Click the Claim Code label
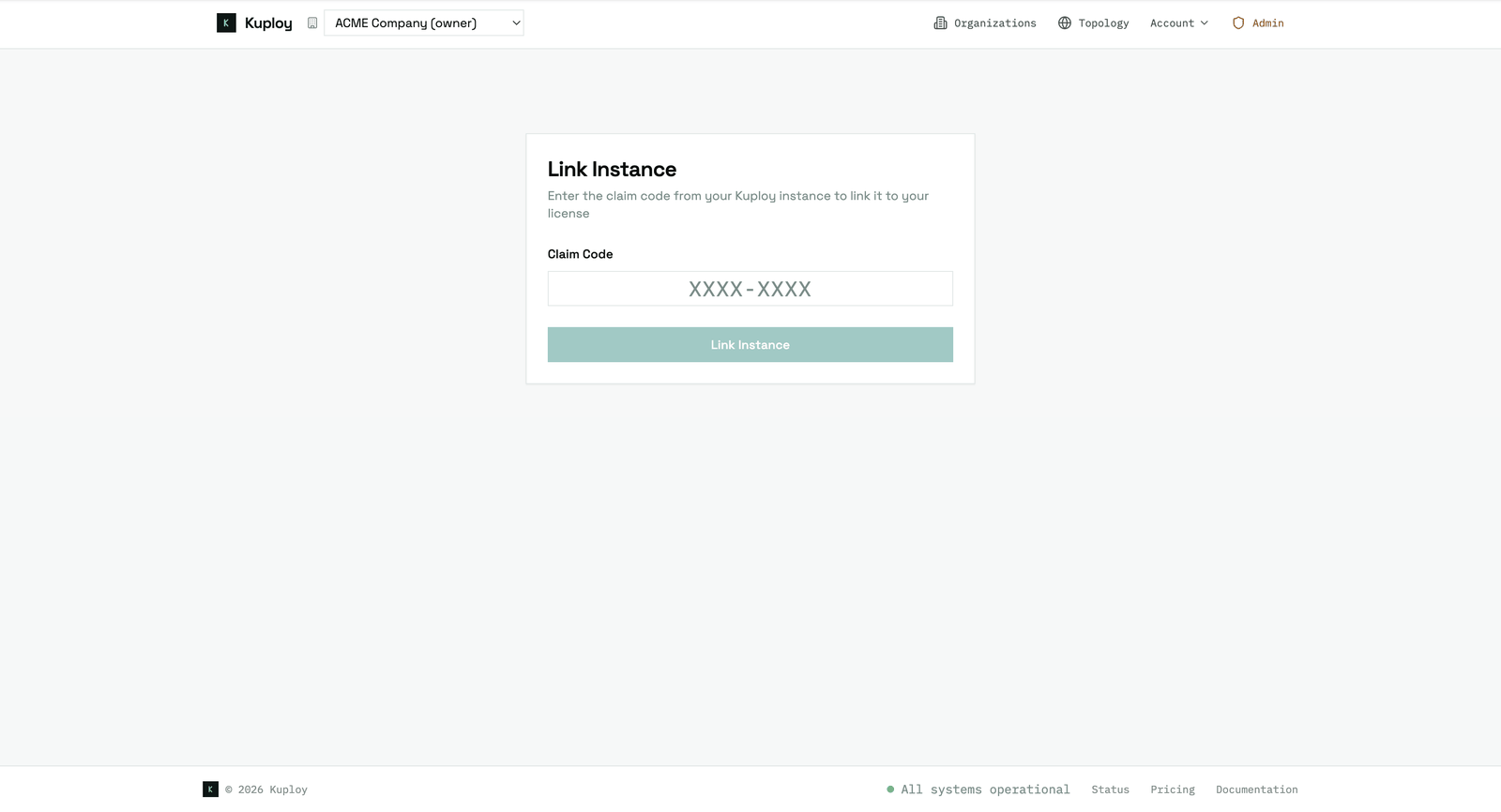This screenshot has height=812, width=1501. 580,254
